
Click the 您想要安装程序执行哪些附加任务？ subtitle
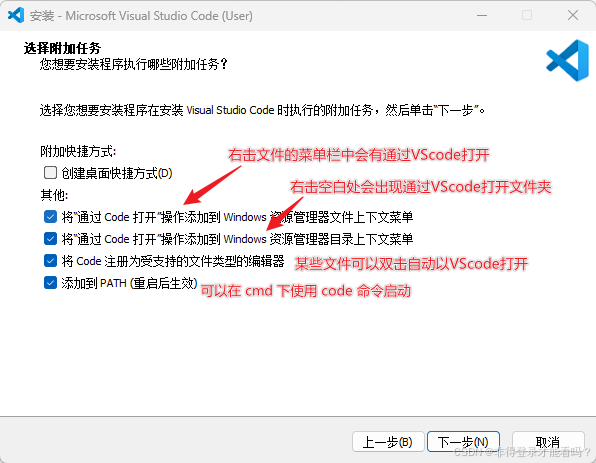[134, 64]
